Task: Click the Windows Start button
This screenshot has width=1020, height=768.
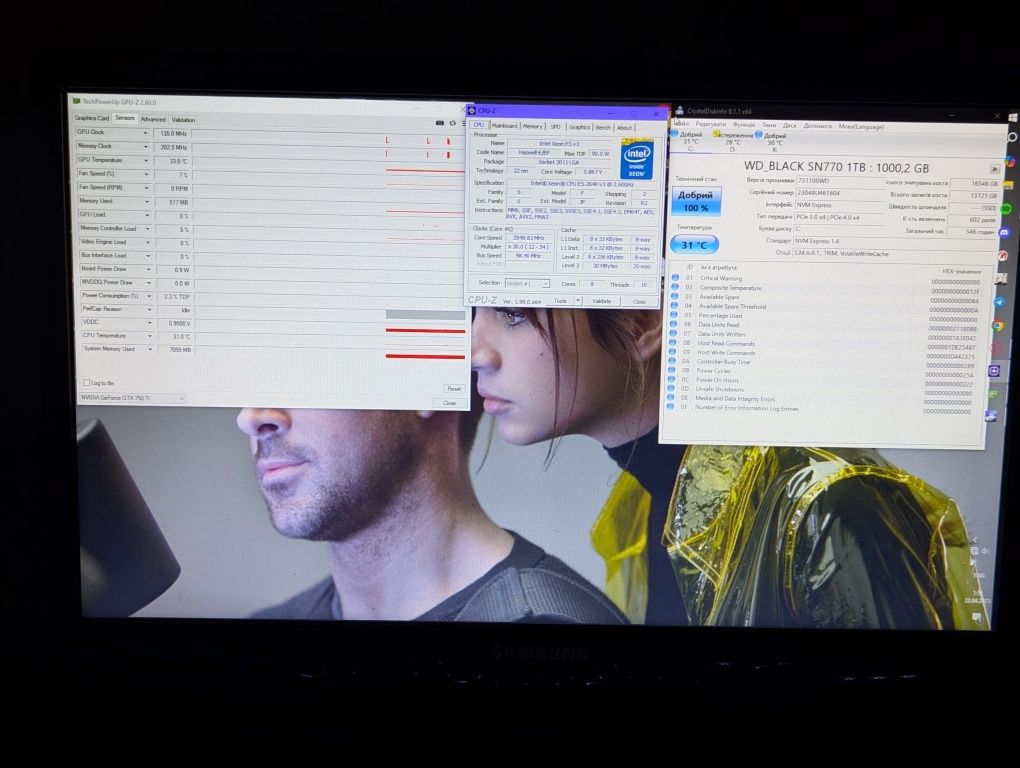Action: click(1013, 118)
